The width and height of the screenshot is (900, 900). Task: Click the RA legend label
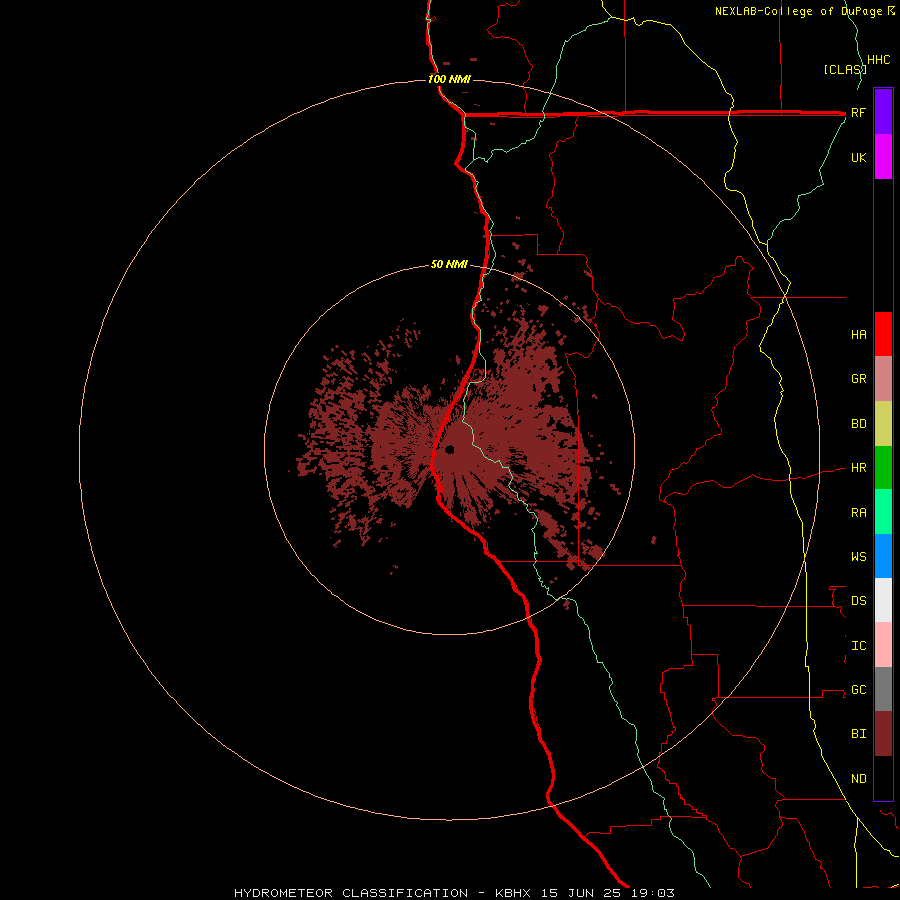coord(858,513)
